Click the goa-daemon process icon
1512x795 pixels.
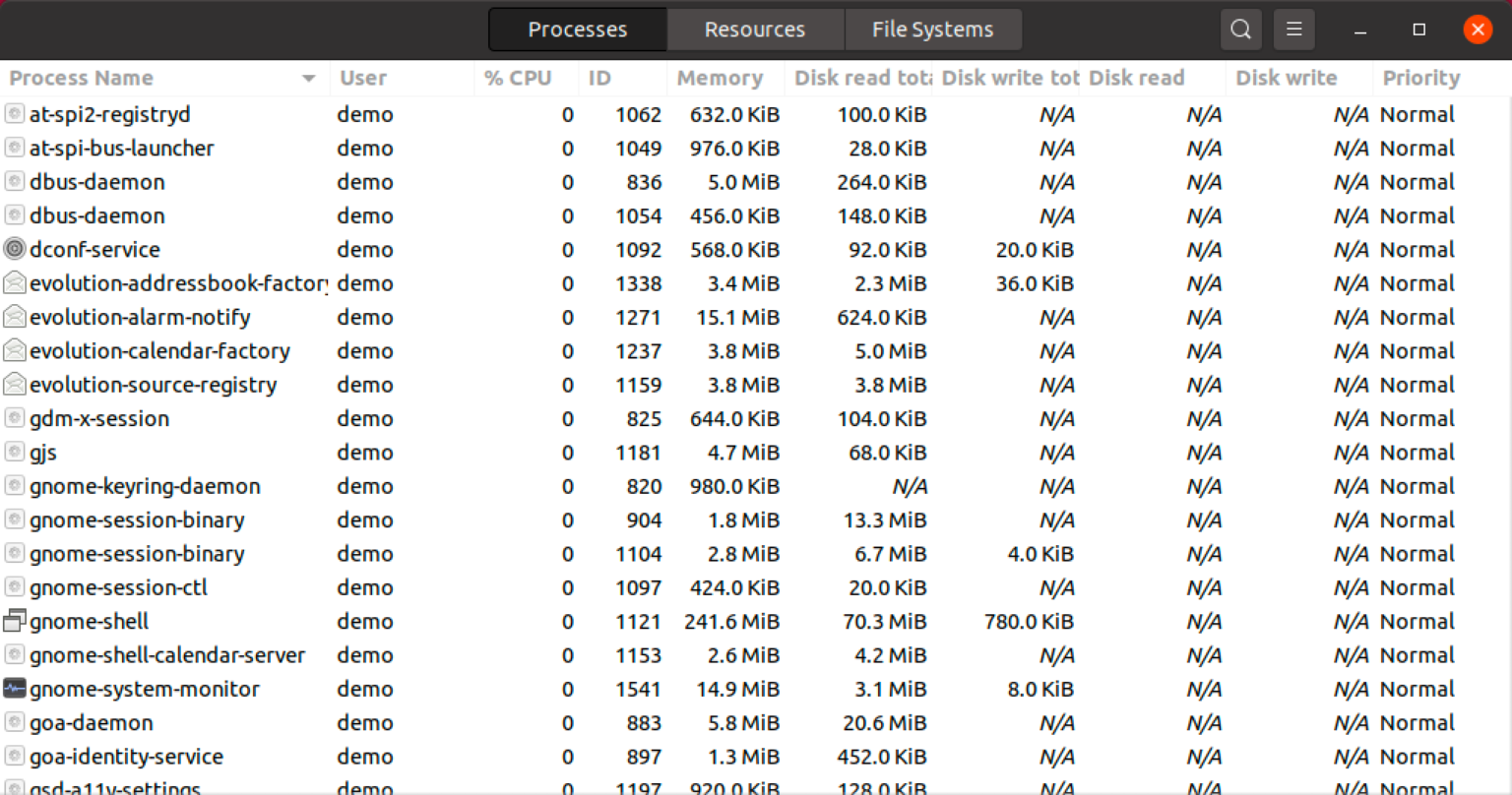(x=14, y=722)
